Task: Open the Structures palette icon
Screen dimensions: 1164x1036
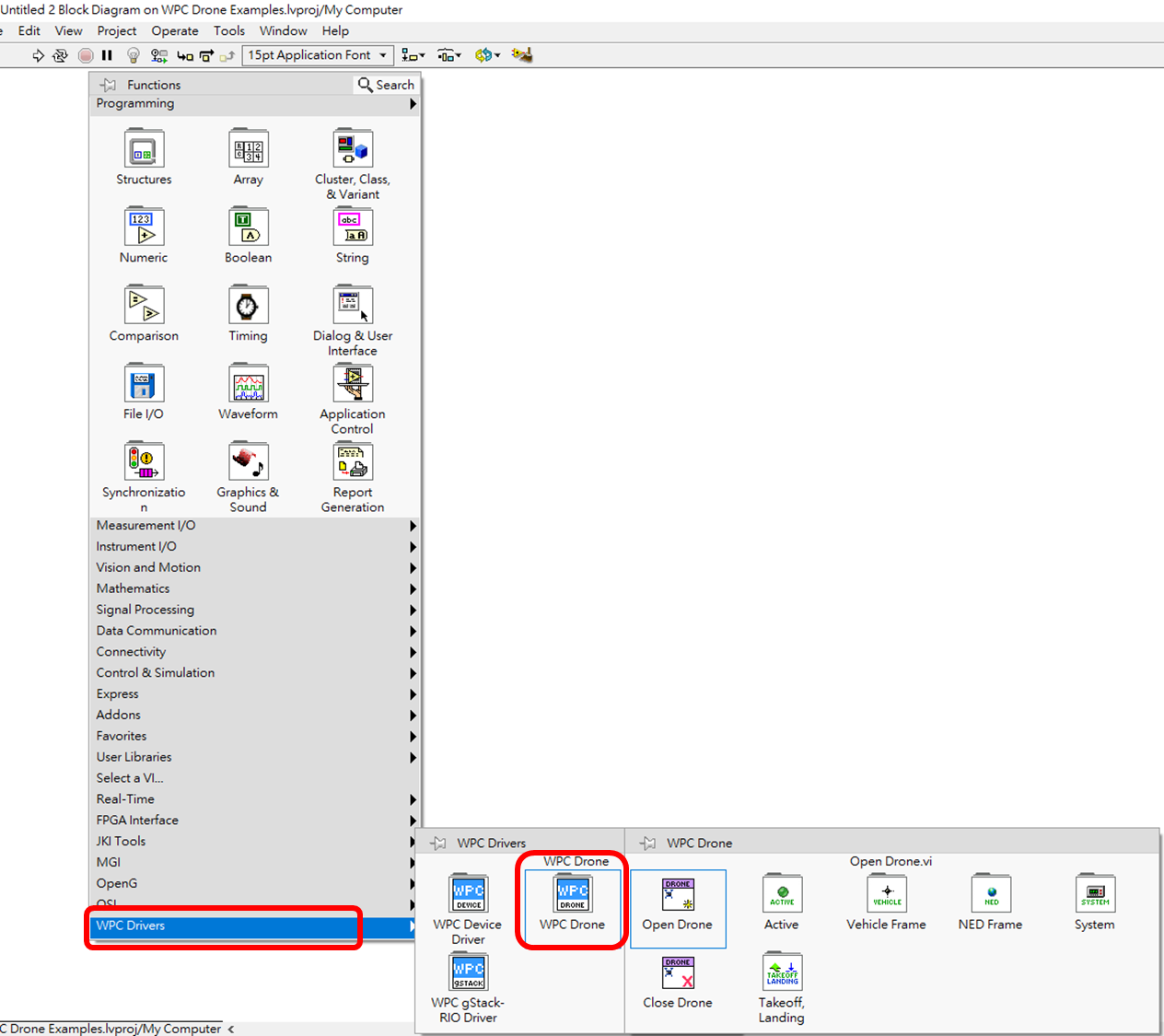Action: coord(144,150)
